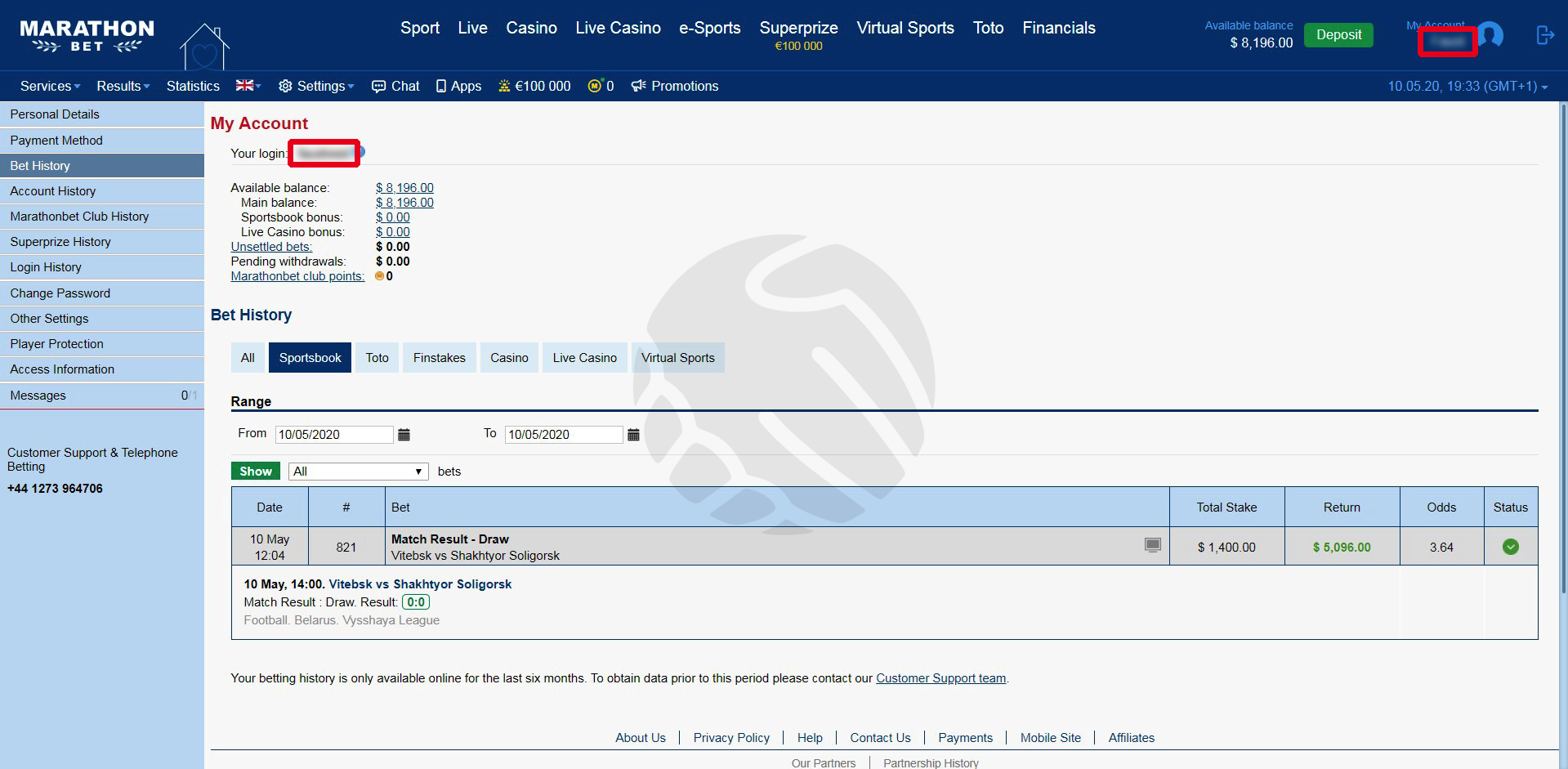Open the timezone dropdown

tap(1467, 86)
